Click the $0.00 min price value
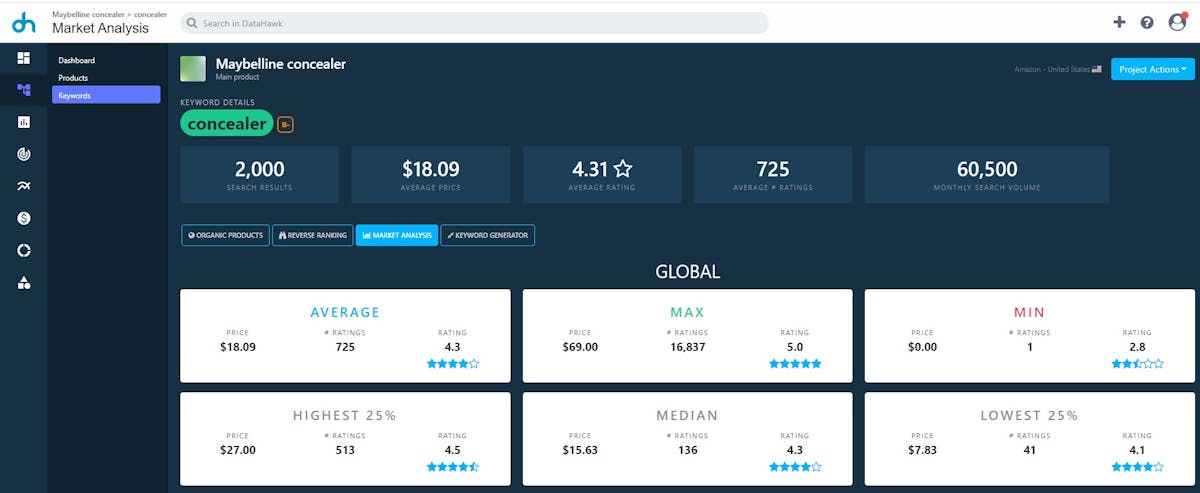The height and width of the screenshot is (493, 1200). point(922,347)
